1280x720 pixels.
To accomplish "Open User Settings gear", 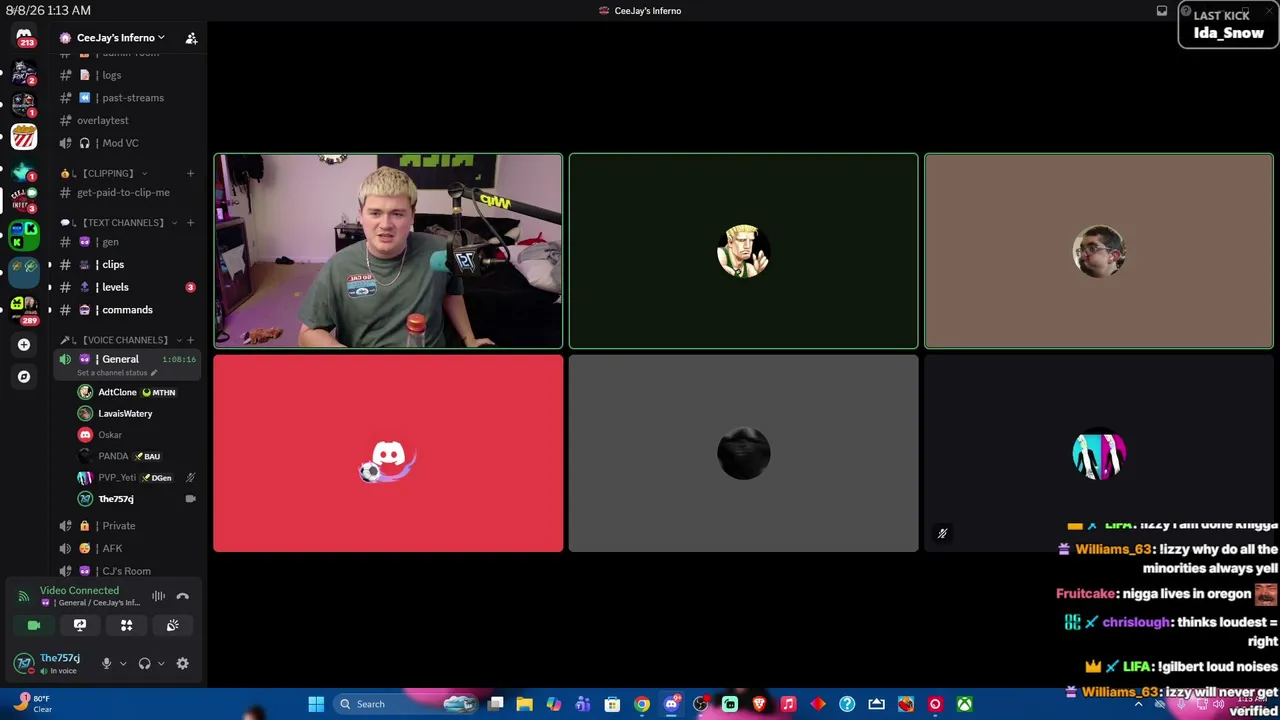I will click(x=182, y=663).
